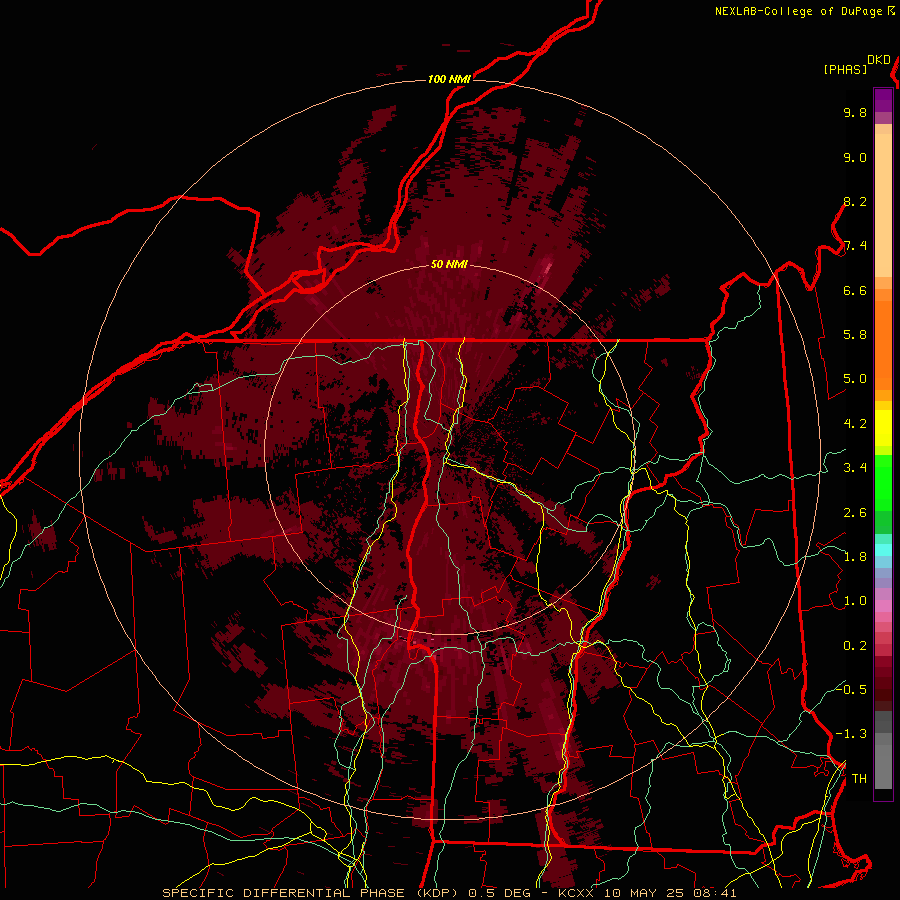Click the DKD legend unit label

click(879, 60)
